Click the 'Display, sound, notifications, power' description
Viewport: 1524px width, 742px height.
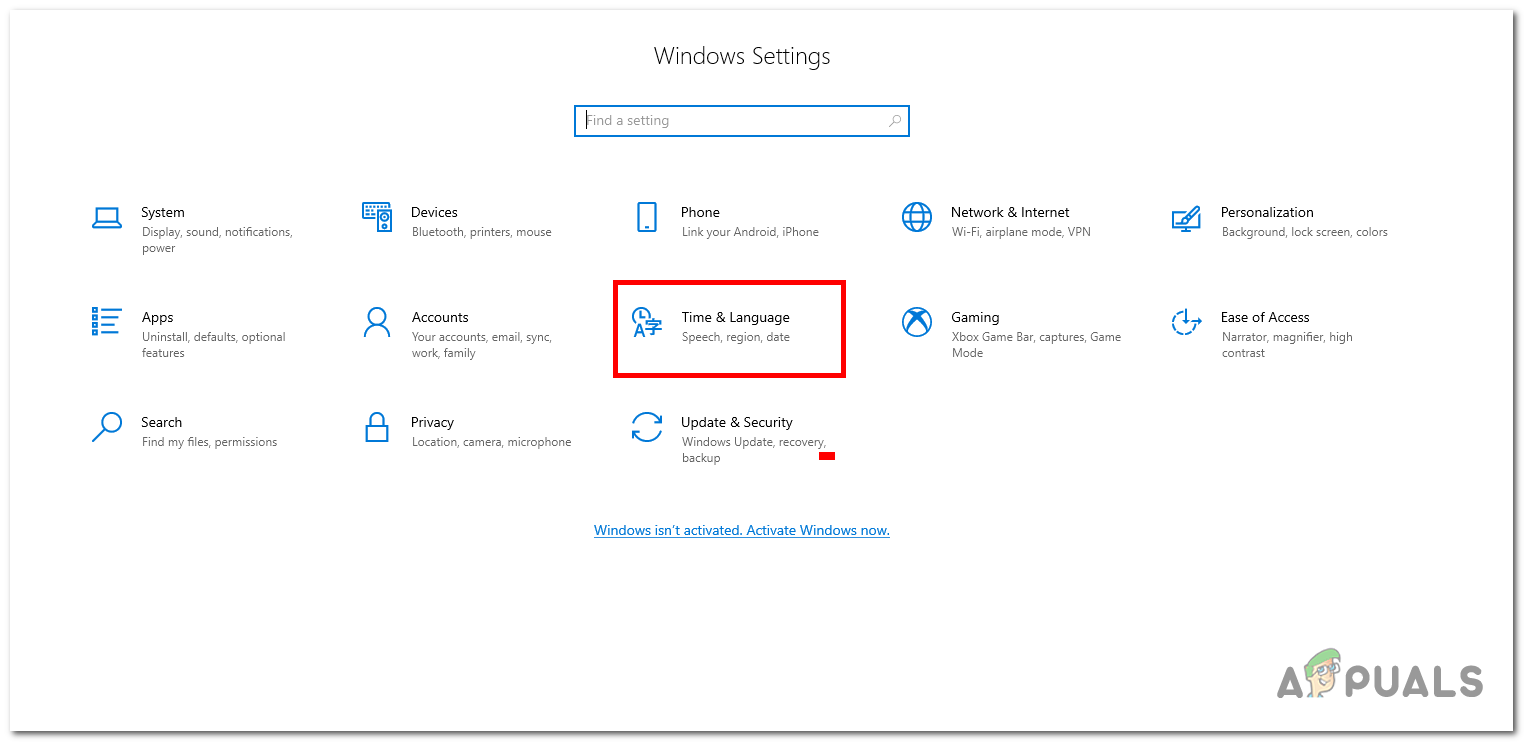point(217,240)
